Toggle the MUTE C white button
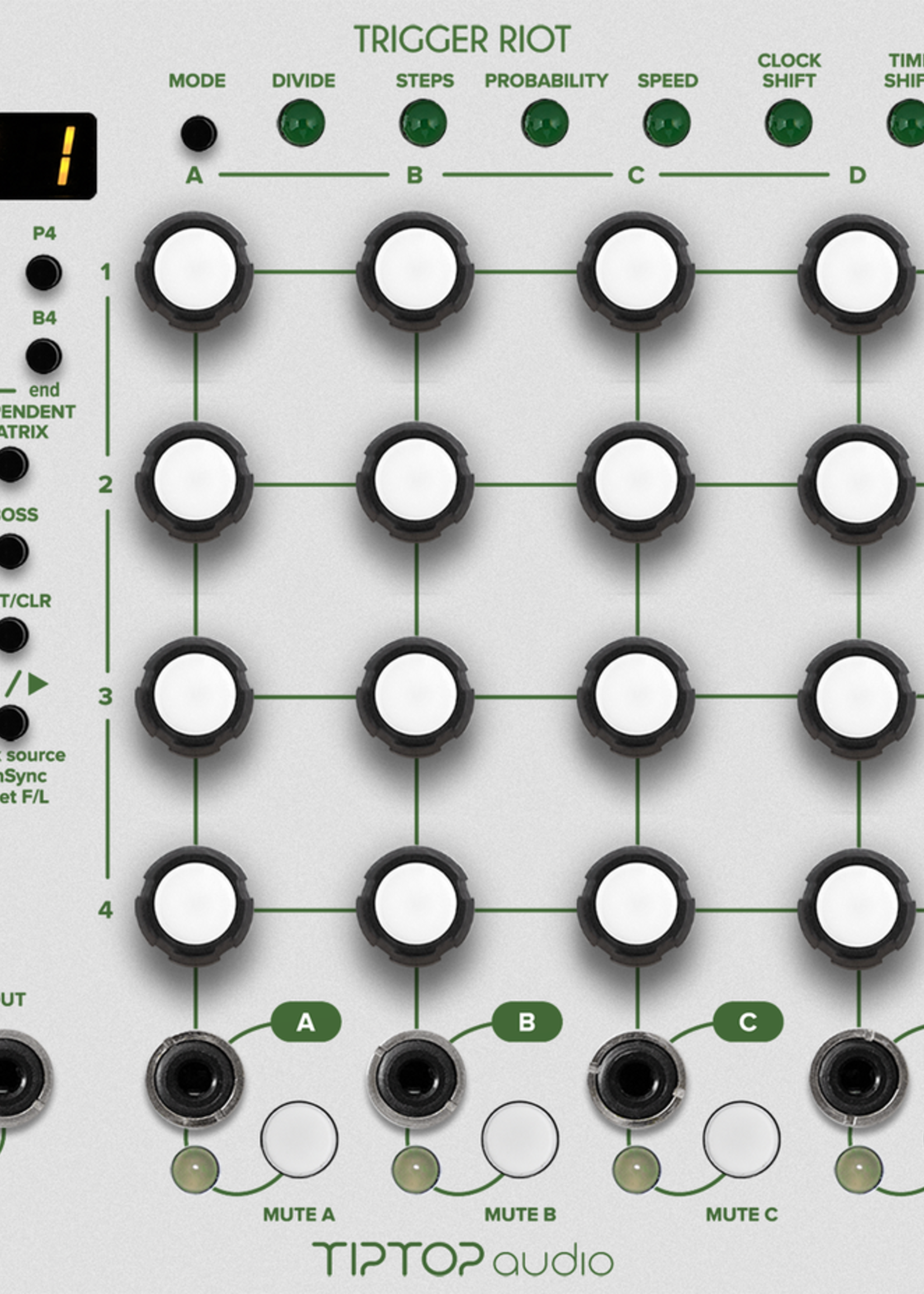This screenshot has width=924, height=1294. coord(741,1139)
